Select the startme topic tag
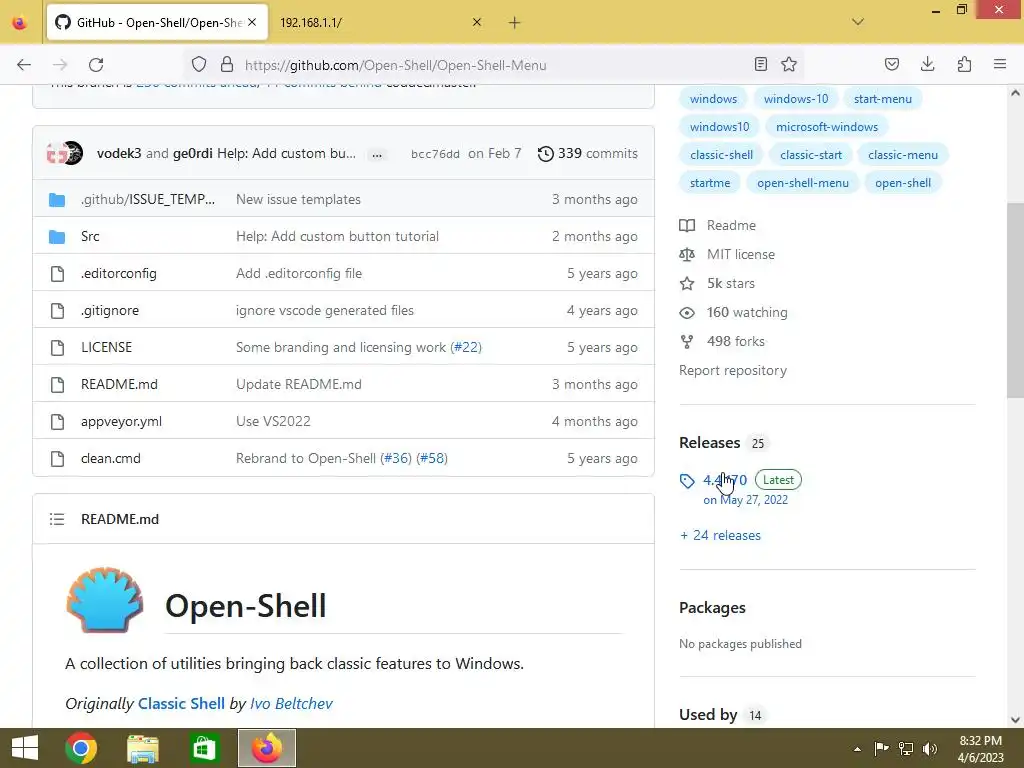The width and height of the screenshot is (1024, 768). point(710,183)
